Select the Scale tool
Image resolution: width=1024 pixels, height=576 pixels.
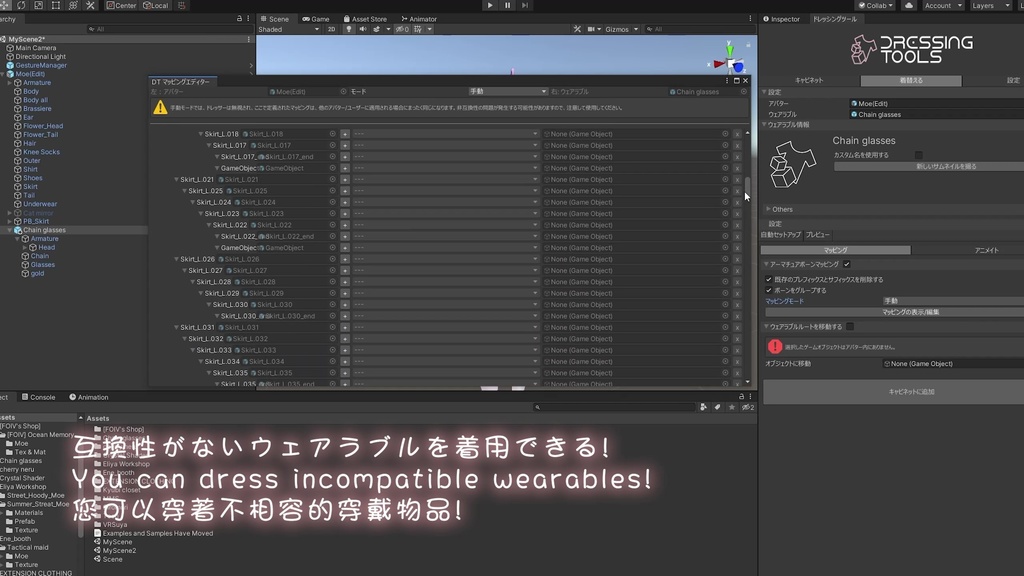click(x=37, y=5)
